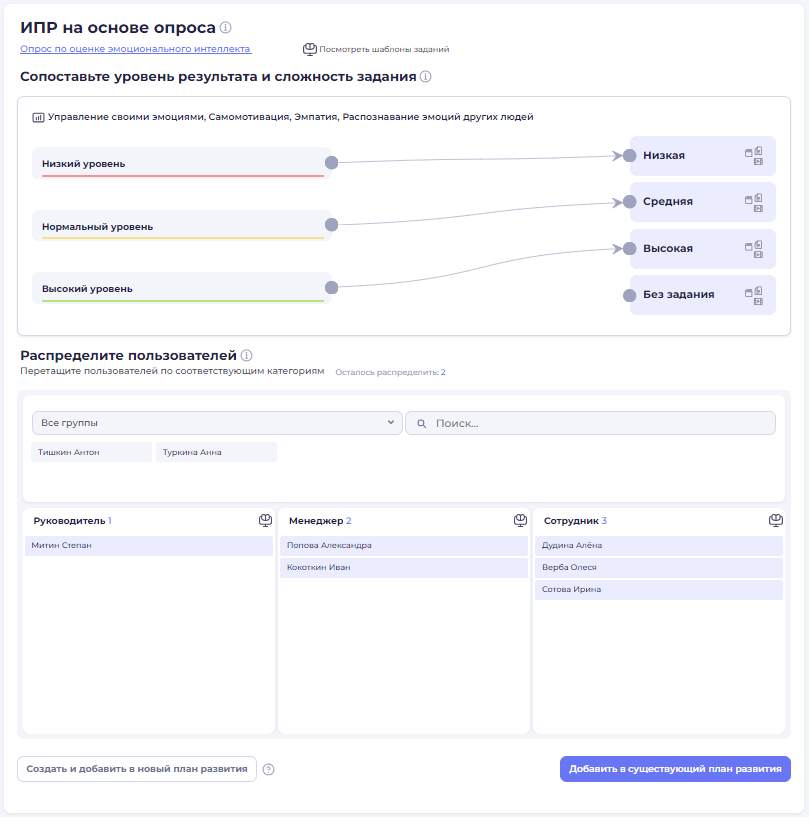The width and height of the screenshot is (809, 825).
Task: Select Попова Александра in Менеджер column
Action: point(403,546)
